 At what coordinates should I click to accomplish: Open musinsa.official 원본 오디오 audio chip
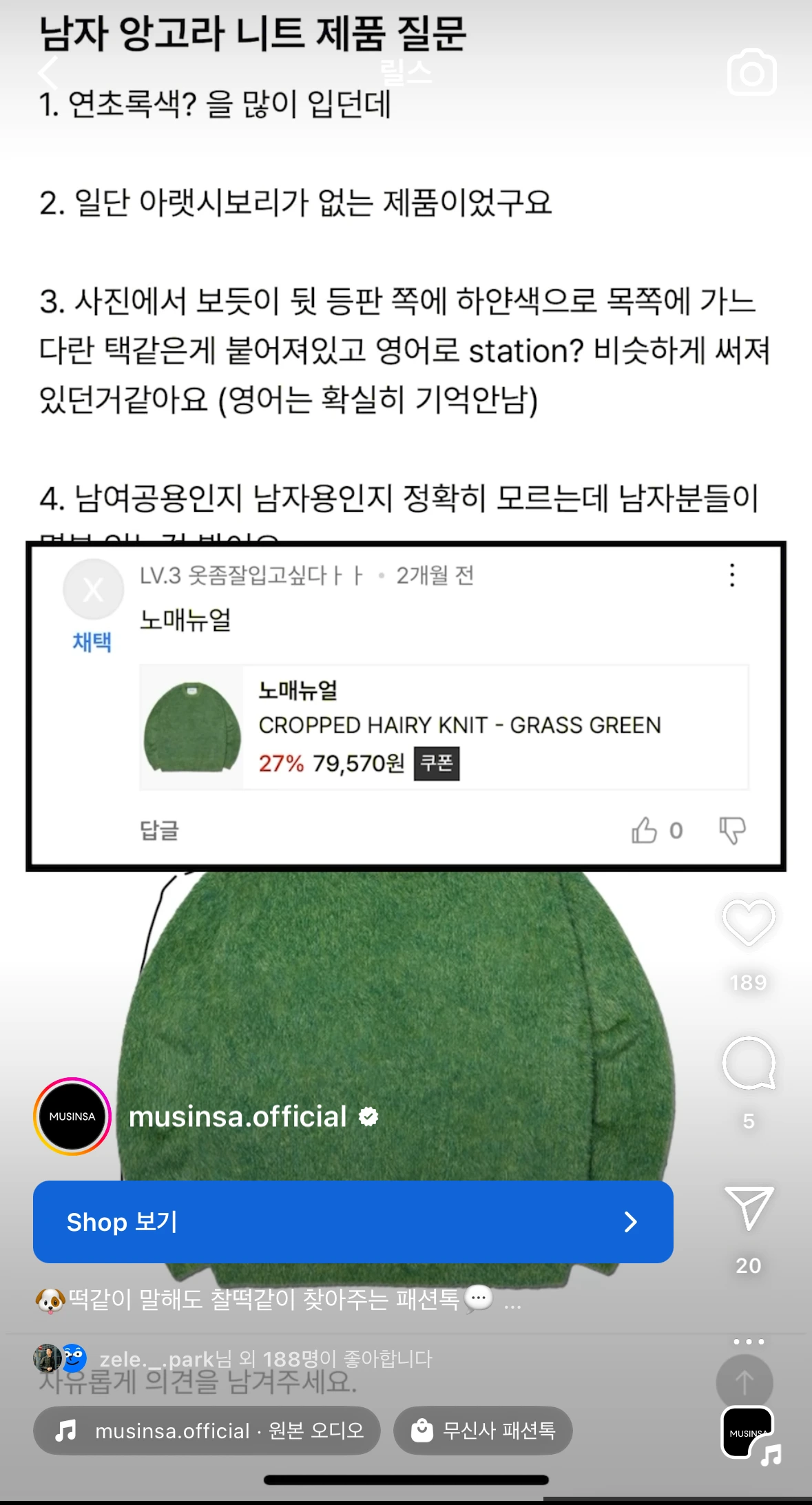pos(207,1431)
